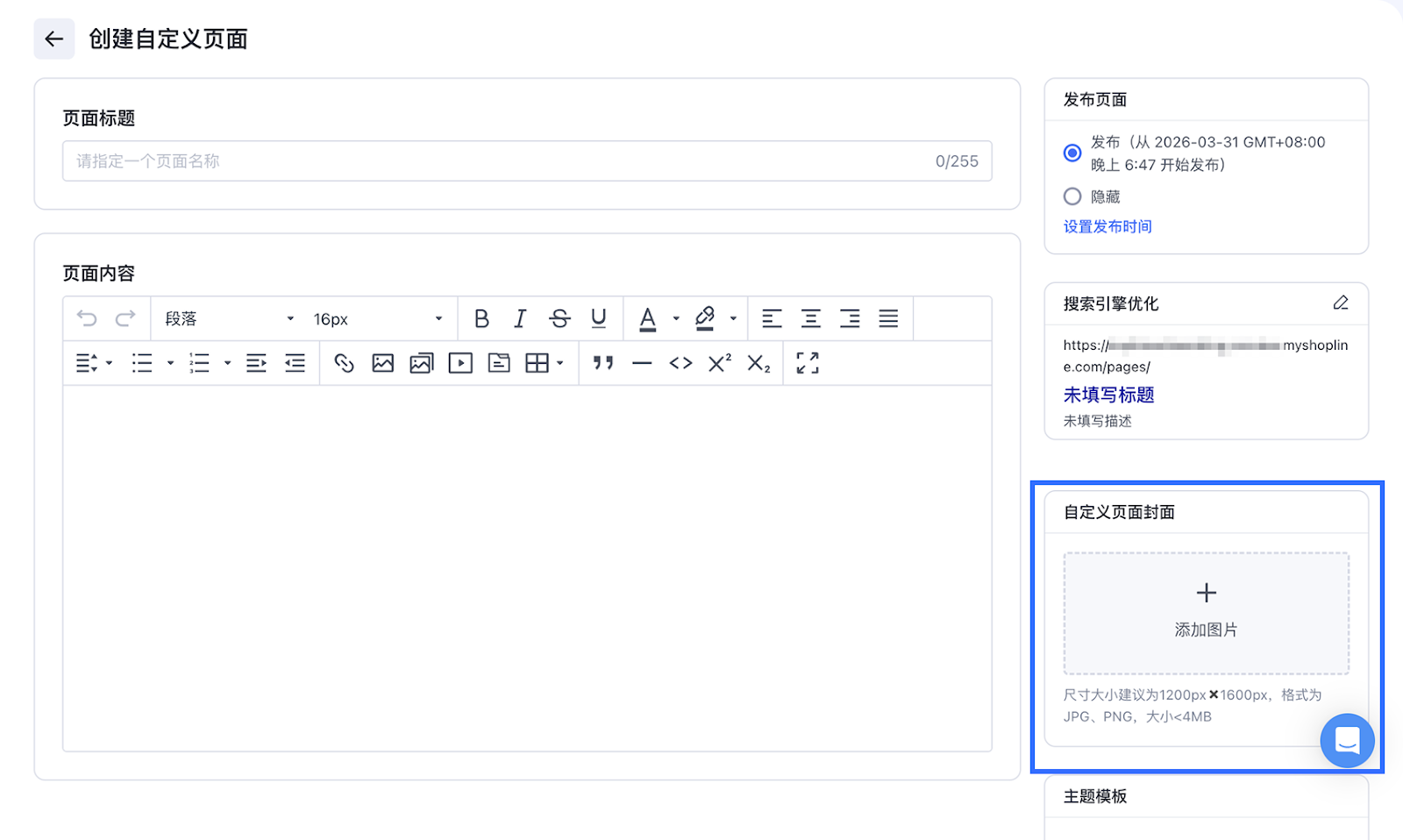Screen dimensions: 1403x840
Task: Open source code view
Action: (x=680, y=363)
